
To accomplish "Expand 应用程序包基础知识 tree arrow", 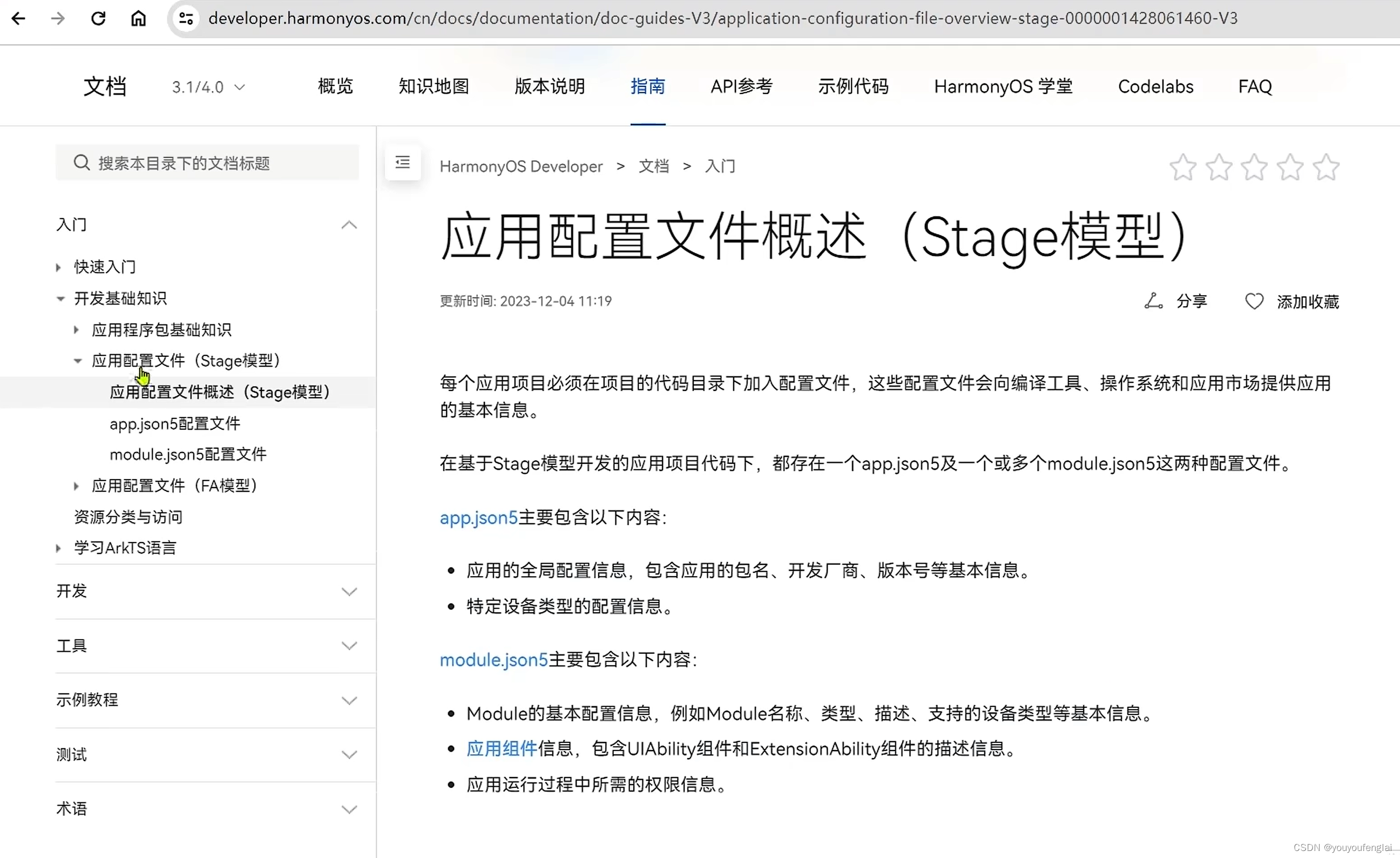I will (x=76, y=329).
